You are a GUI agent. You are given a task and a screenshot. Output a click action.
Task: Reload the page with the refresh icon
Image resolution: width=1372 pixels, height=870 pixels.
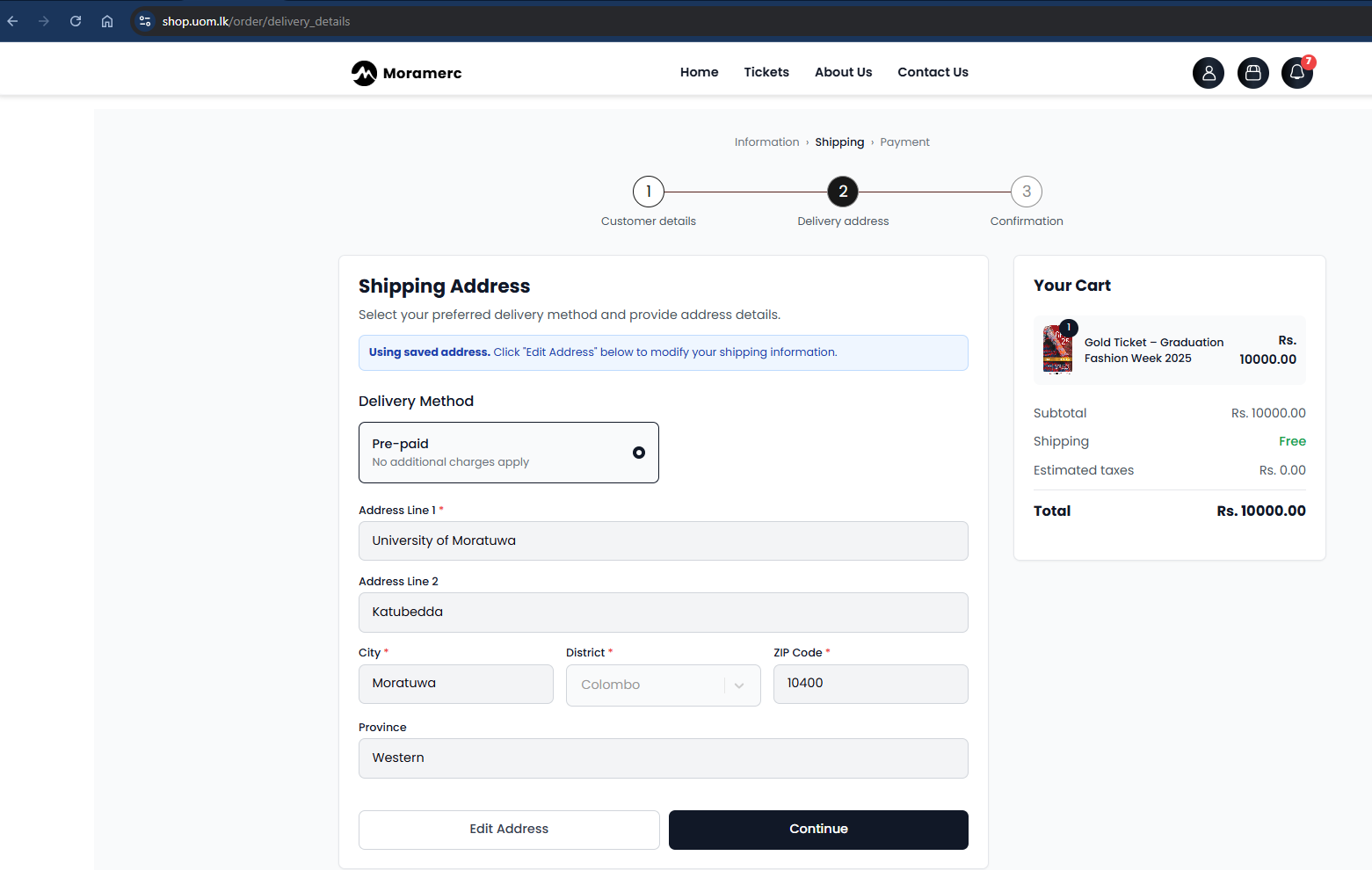coord(76,21)
